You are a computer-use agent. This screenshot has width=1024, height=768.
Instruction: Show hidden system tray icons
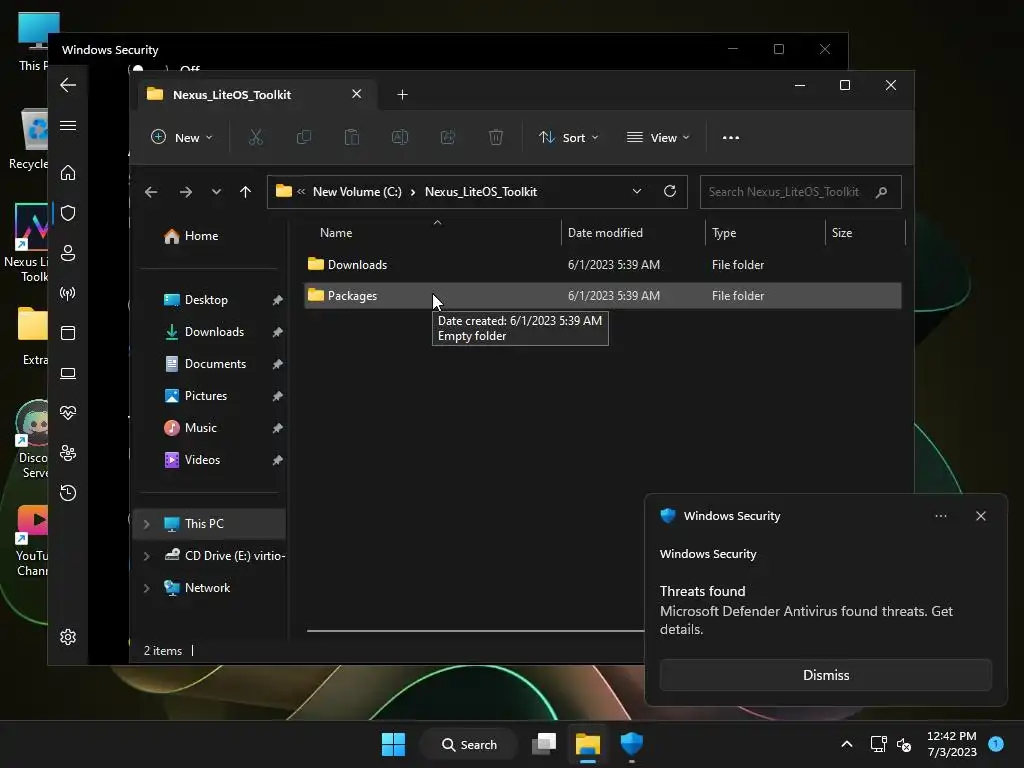(x=847, y=744)
